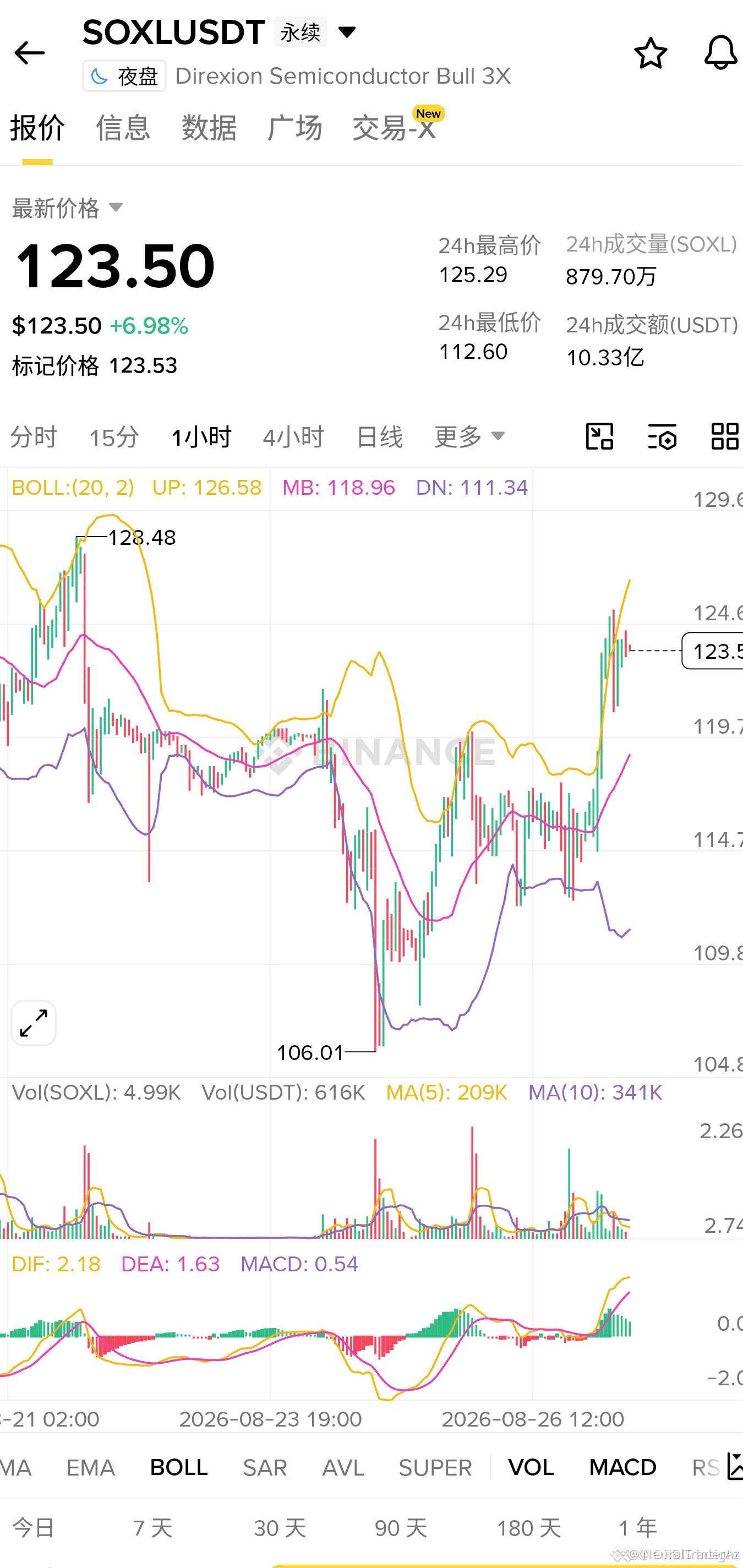Select the 30 天 performance range
The image size is (743, 1568).
click(280, 1528)
